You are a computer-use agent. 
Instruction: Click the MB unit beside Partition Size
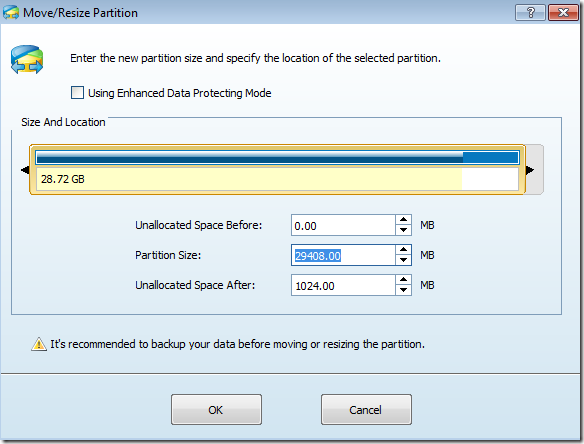[x=427, y=255]
